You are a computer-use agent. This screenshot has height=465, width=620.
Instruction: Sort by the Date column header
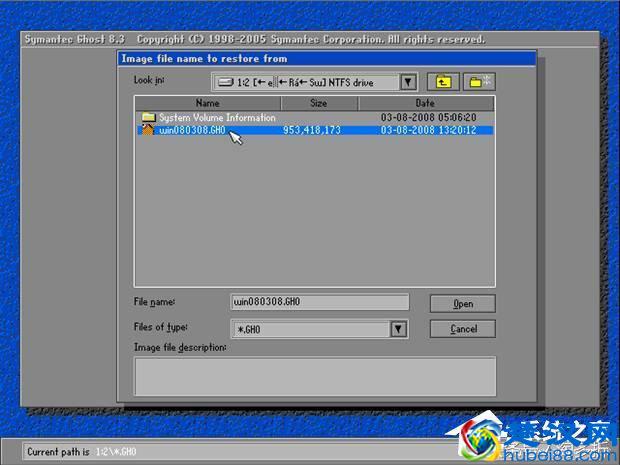425,103
